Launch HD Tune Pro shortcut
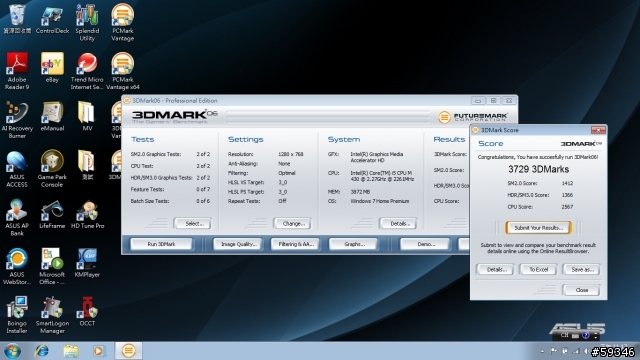The image size is (640, 360). click(x=87, y=214)
